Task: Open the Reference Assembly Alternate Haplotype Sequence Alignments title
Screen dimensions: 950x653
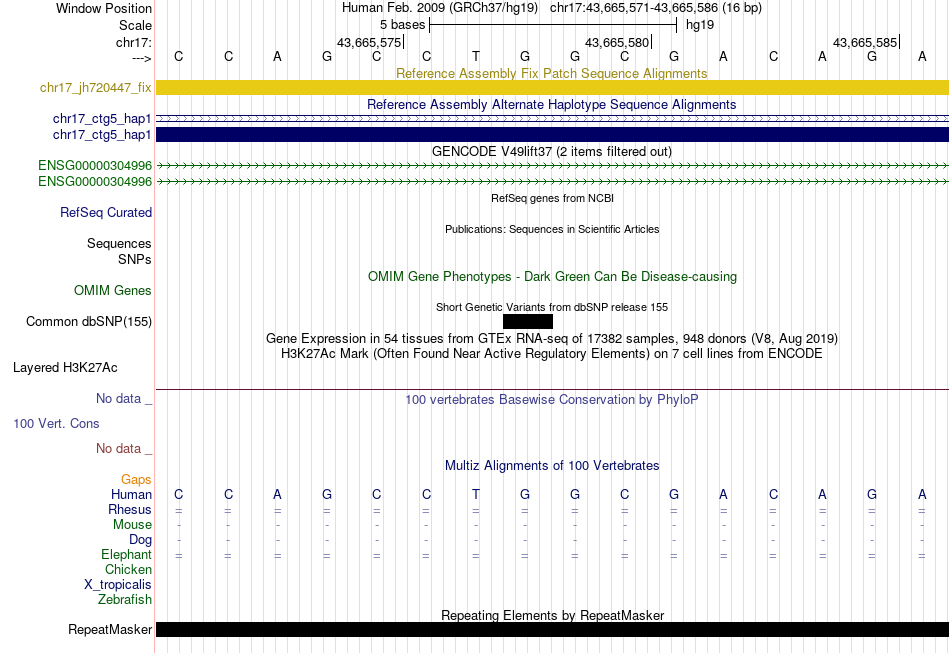Action: pos(551,104)
